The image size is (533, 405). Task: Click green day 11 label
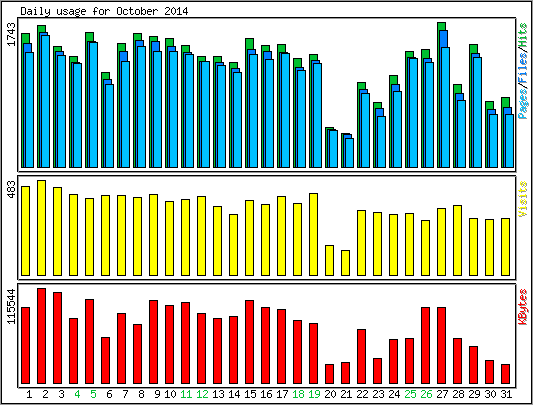tap(186, 394)
